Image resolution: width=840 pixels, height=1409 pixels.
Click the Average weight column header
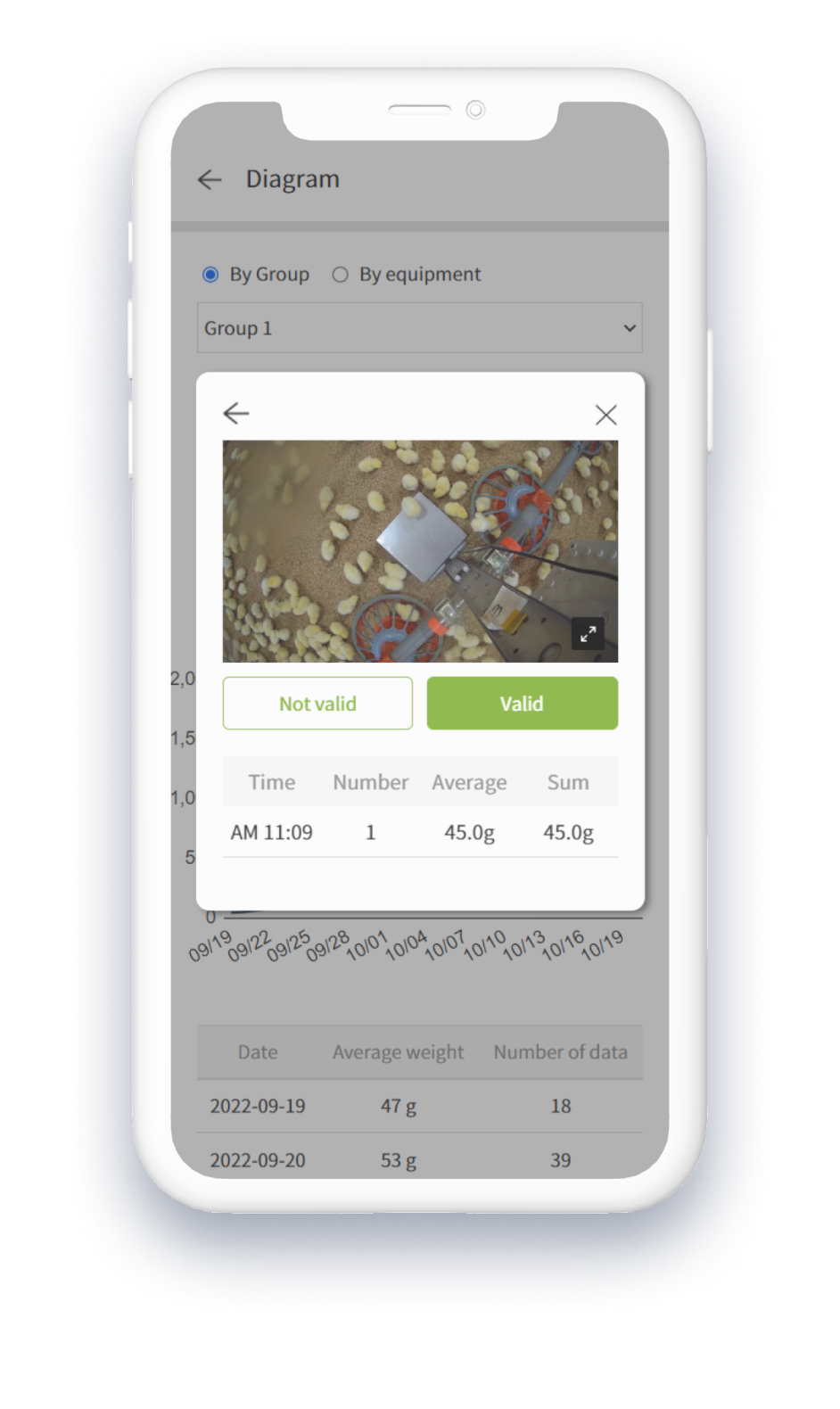[x=399, y=1052]
